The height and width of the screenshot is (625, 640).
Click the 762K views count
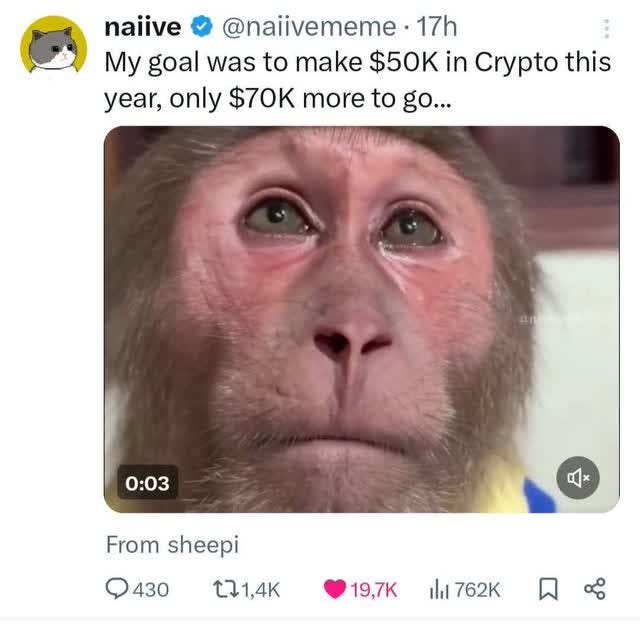pos(477,589)
